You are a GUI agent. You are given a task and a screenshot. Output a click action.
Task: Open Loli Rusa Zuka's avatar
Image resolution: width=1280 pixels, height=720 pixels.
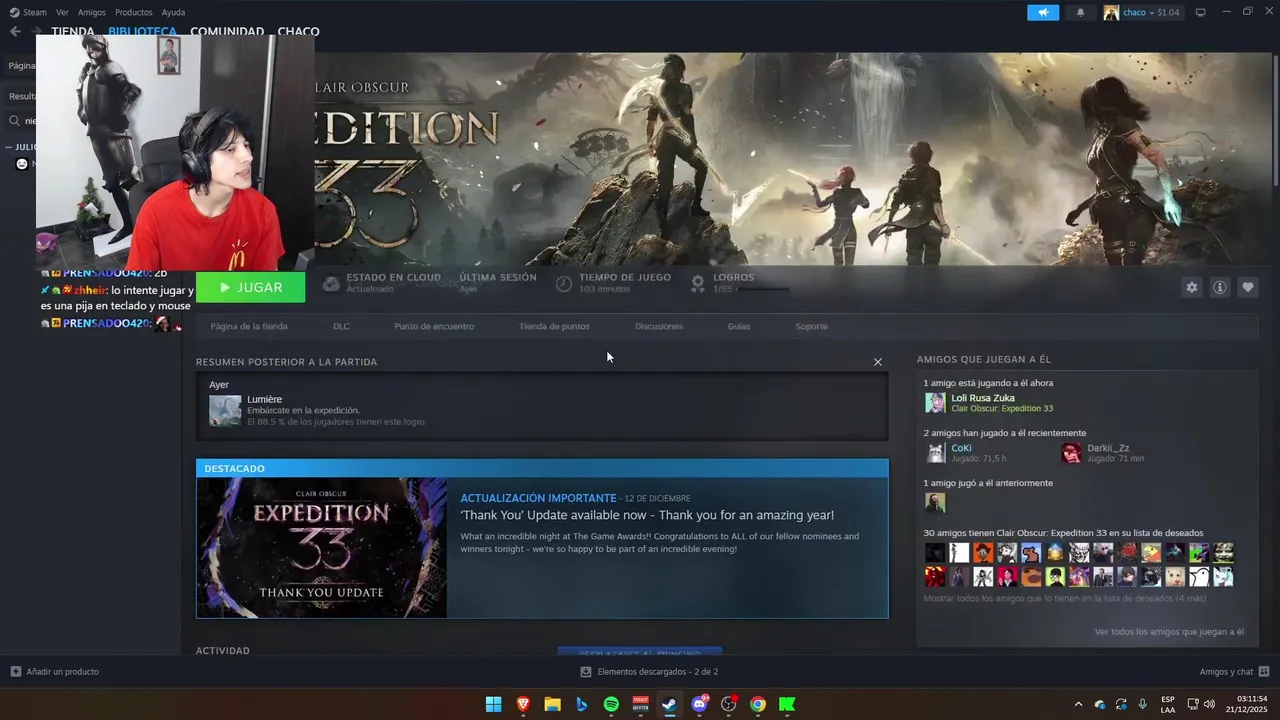[935, 402]
